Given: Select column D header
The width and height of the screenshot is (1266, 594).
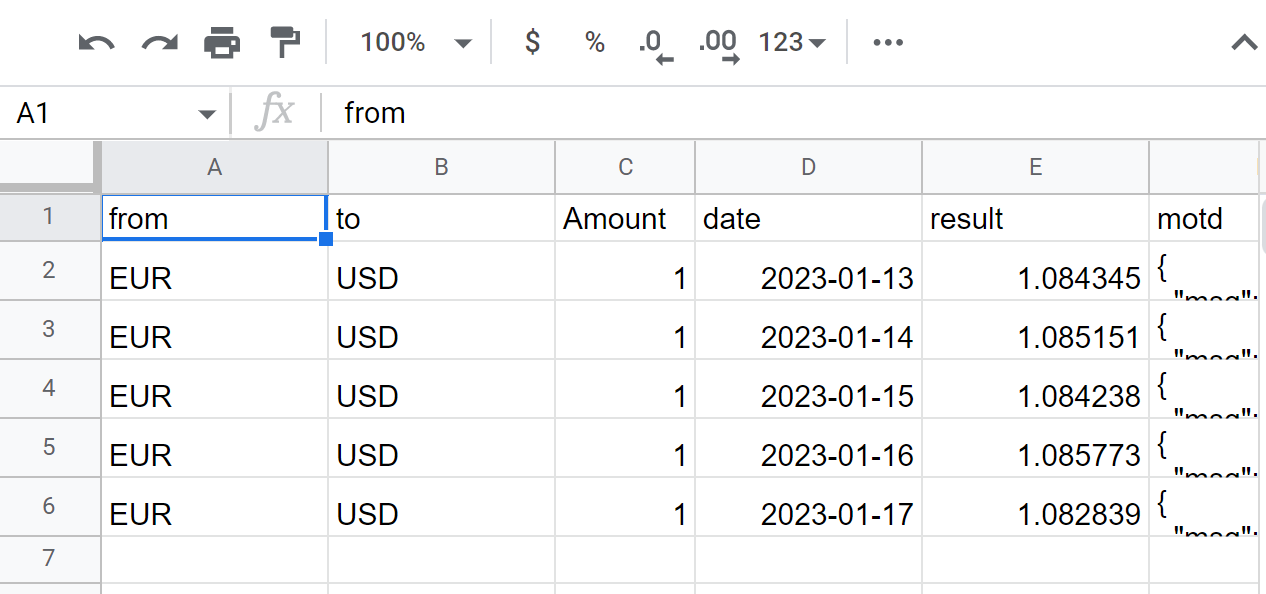Looking at the screenshot, I should (808, 167).
